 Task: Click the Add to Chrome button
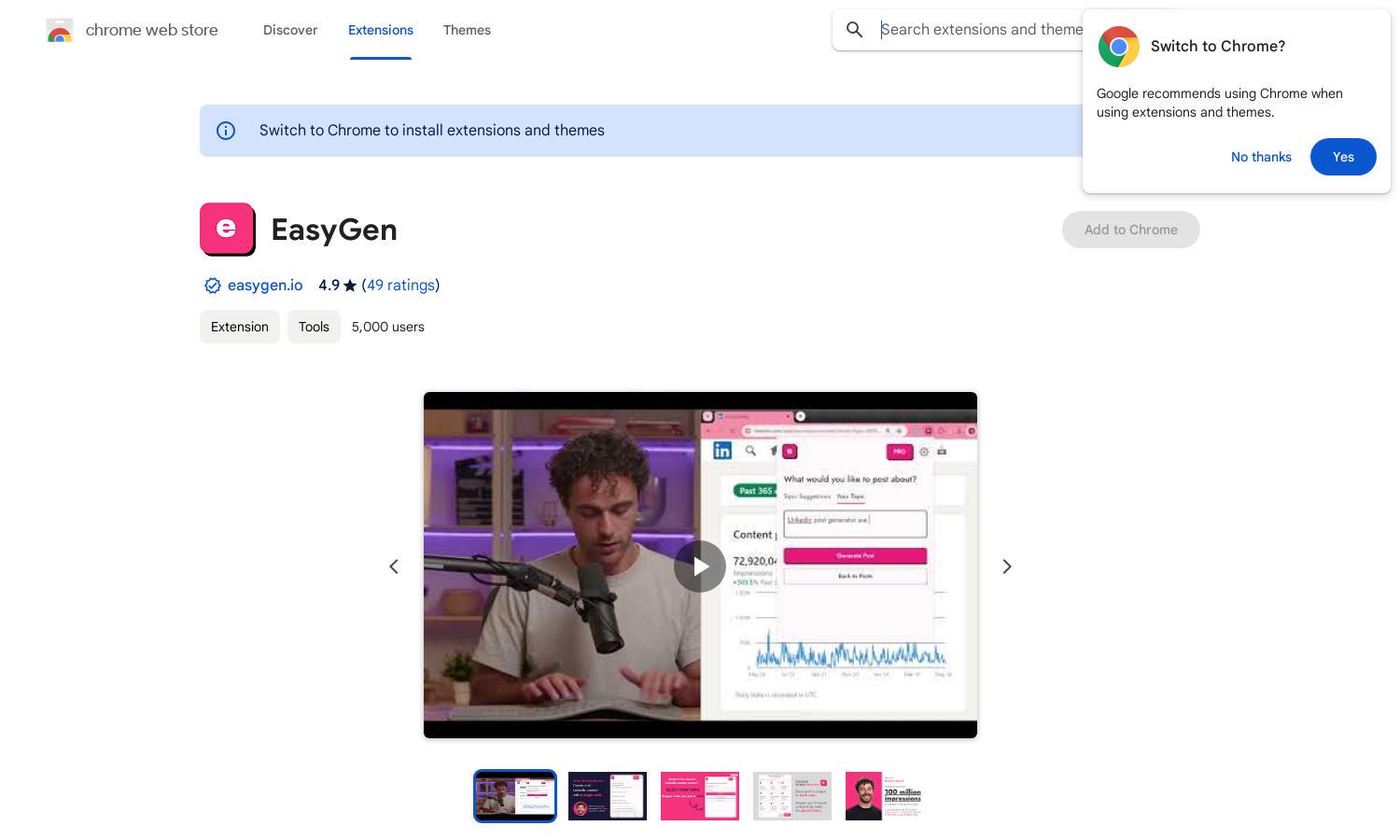(1130, 230)
